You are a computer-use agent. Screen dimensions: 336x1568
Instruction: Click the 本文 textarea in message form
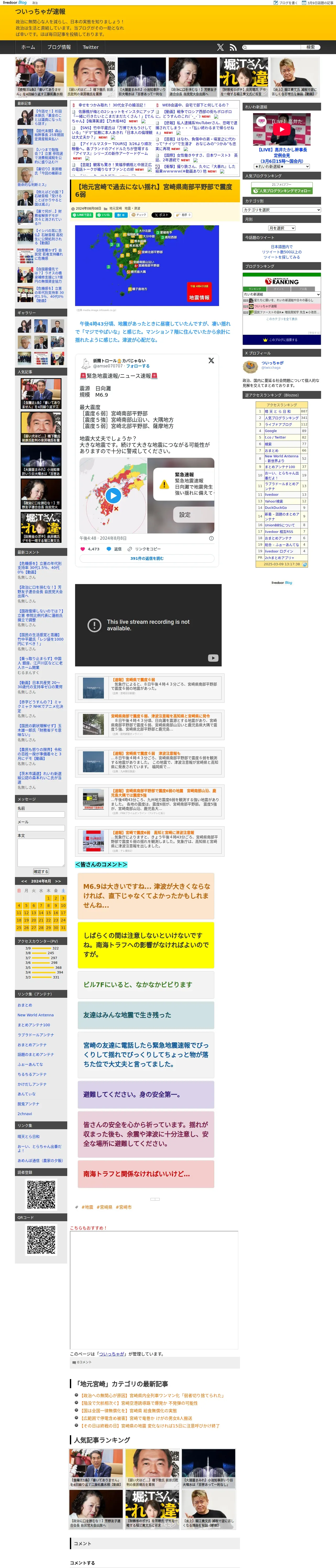pos(41,852)
